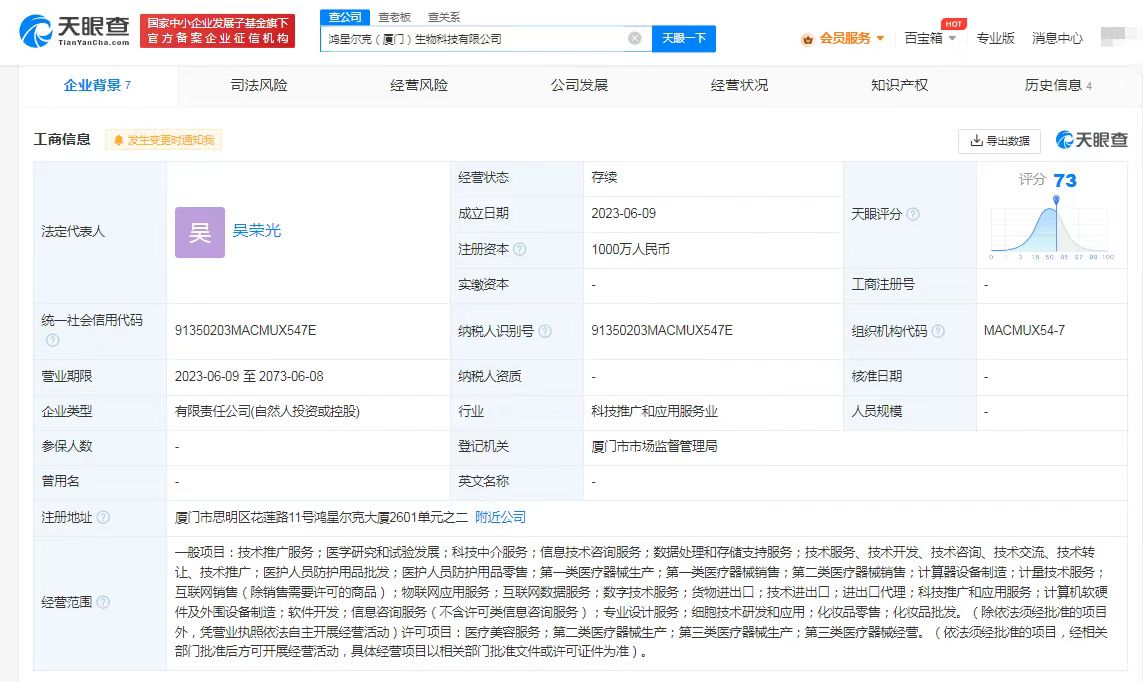The image size is (1143, 682).
Task: Open the 查老板 search tab
Action: 394,16
